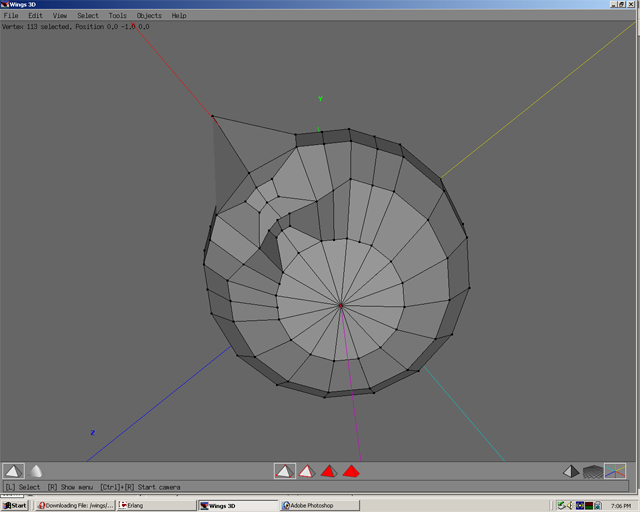
Task: Open the Edit menu
Action: (36, 16)
